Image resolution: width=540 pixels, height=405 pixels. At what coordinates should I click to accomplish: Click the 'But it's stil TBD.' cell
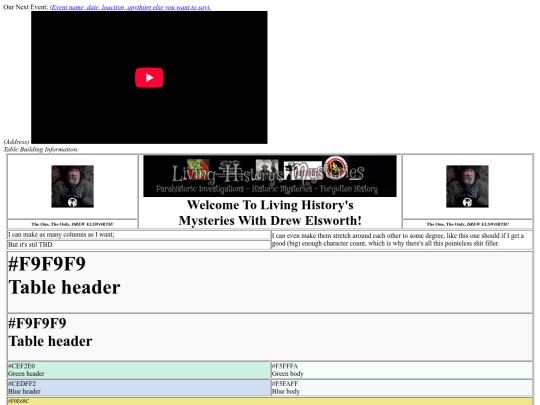[x=139, y=245]
